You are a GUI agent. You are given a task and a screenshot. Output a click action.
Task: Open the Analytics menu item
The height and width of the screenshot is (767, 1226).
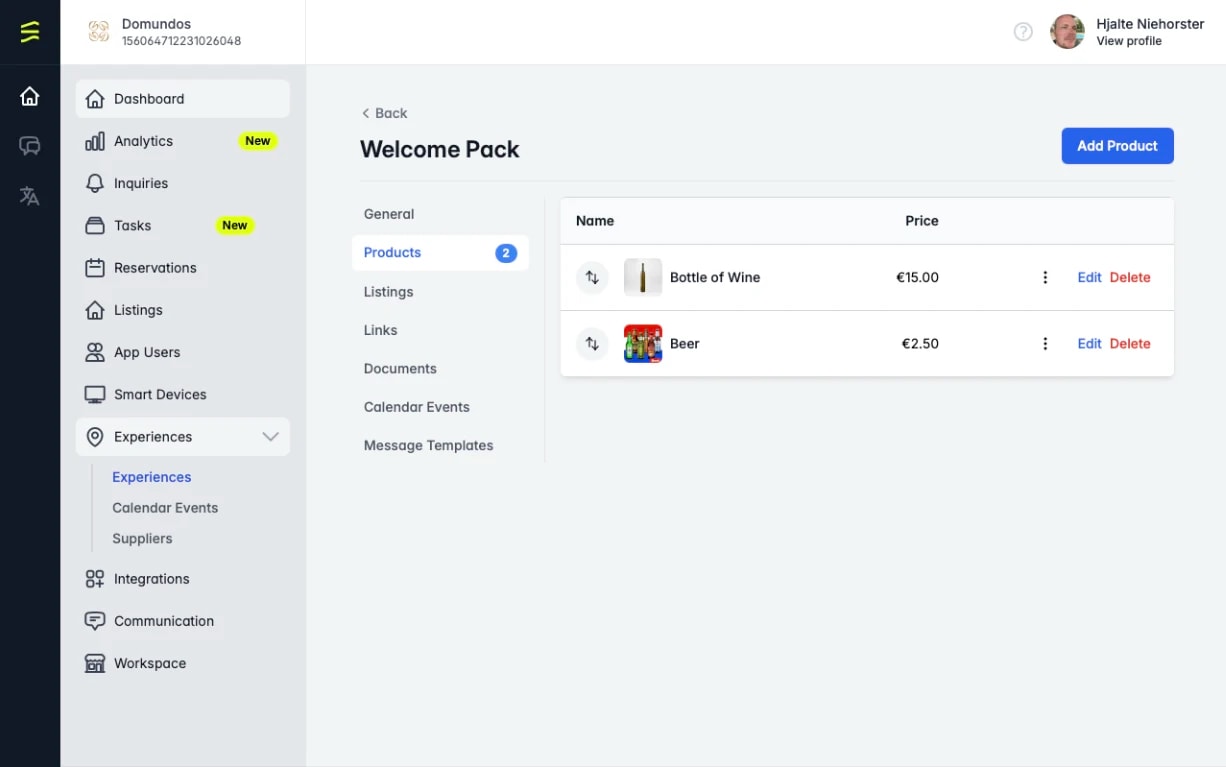point(183,141)
